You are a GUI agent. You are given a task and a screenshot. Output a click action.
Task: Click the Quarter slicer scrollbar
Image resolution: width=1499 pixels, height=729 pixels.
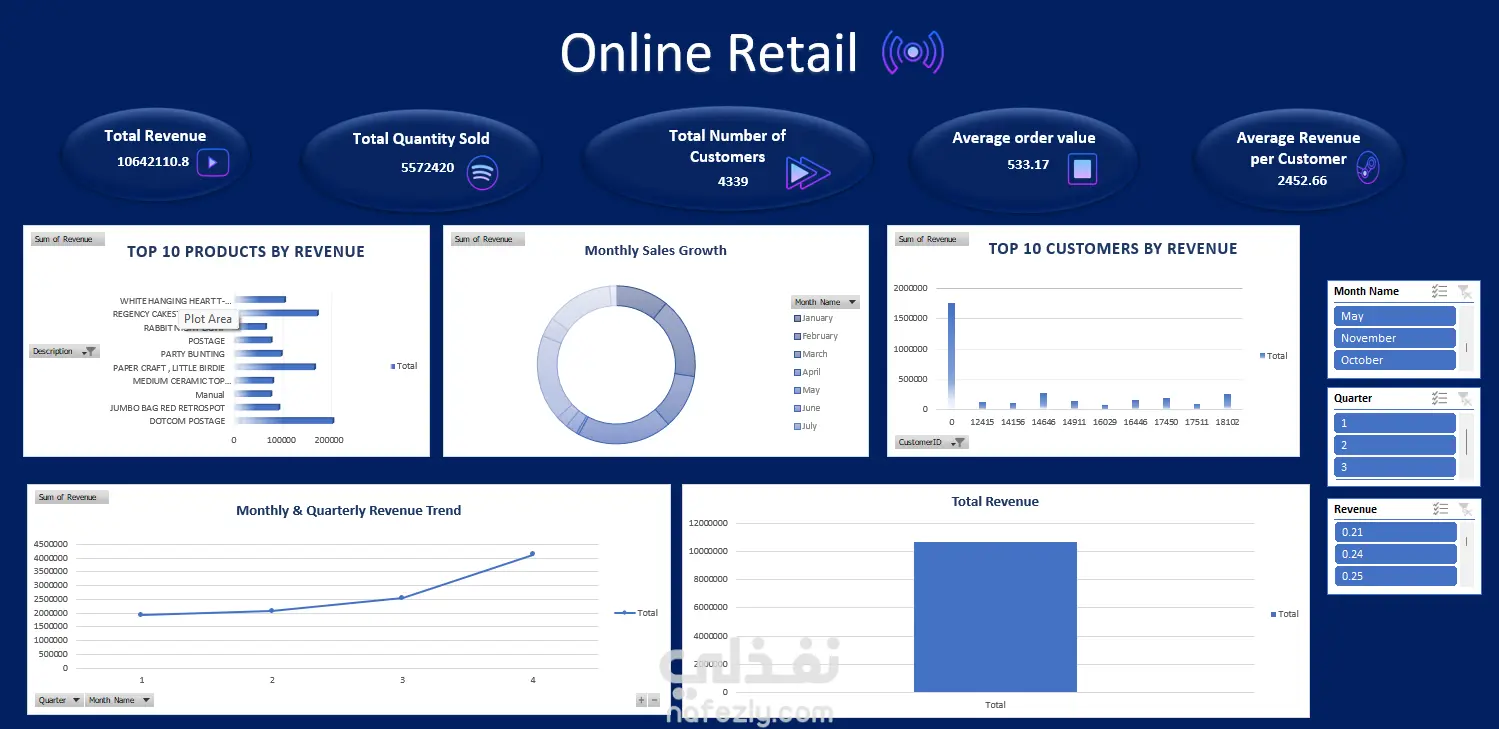coord(1466,445)
